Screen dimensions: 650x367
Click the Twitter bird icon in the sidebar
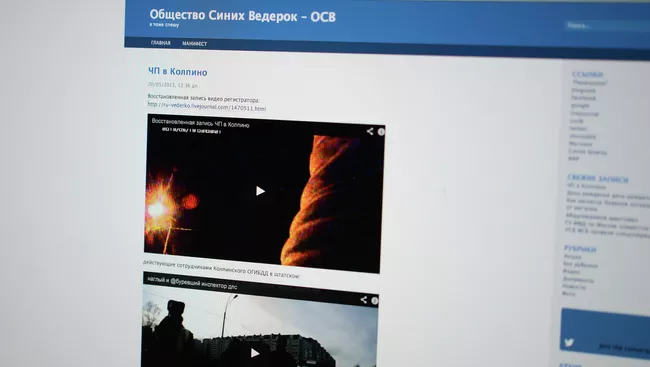pos(569,342)
